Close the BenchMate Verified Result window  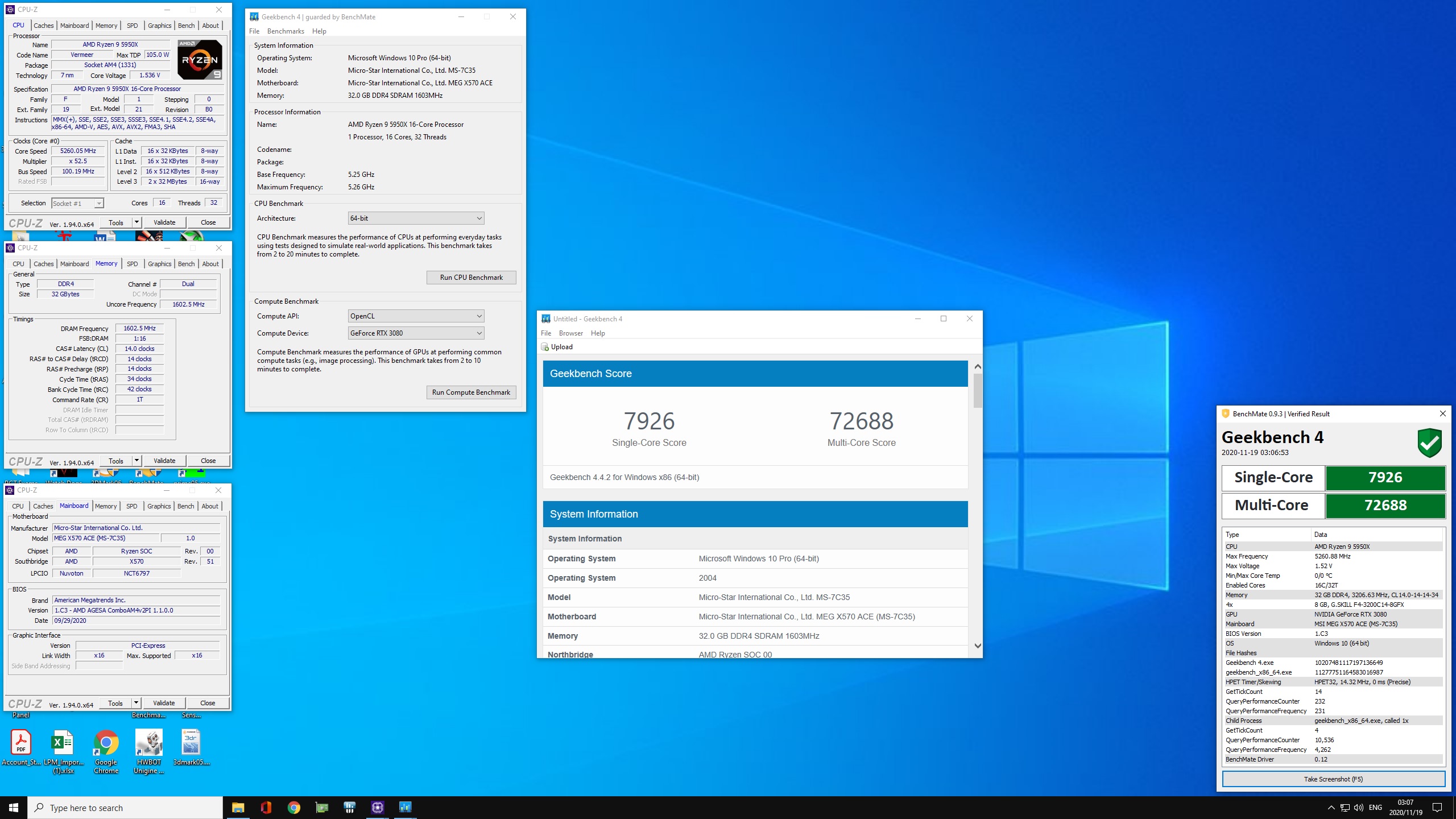pyautogui.click(x=1442, y=414)
